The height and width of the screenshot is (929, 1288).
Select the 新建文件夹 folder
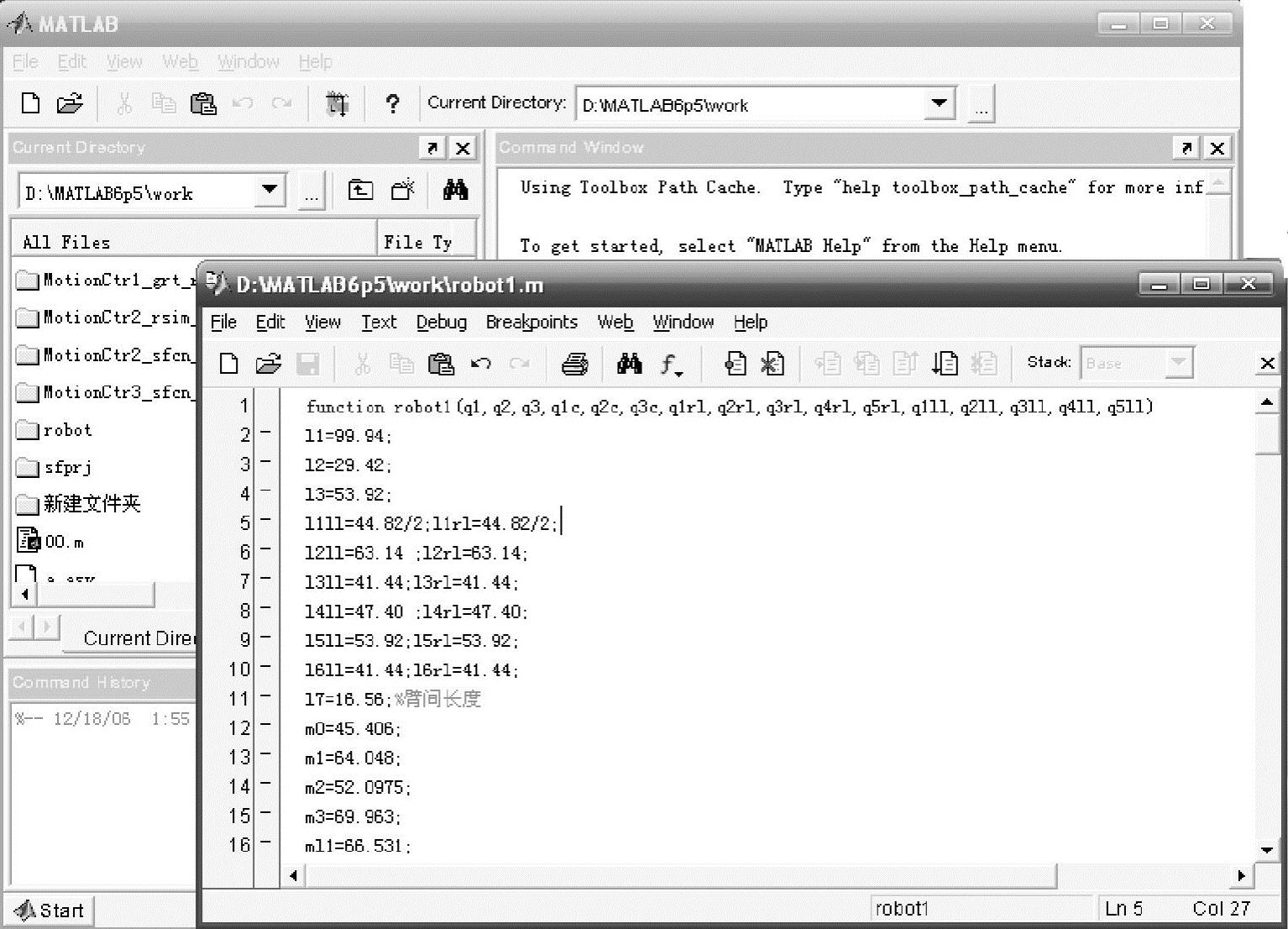pos(79,504)
